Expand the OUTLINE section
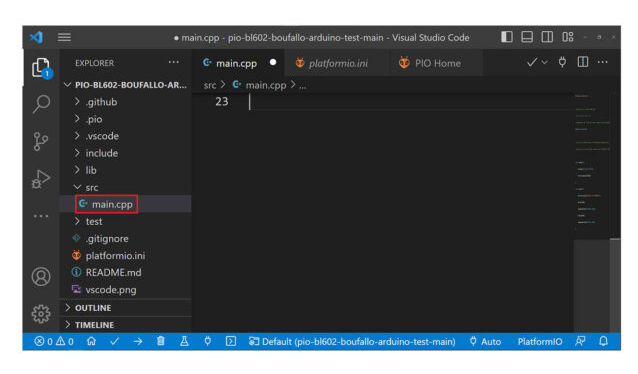This screenshot has height=374, width=638. pos(125,308)
